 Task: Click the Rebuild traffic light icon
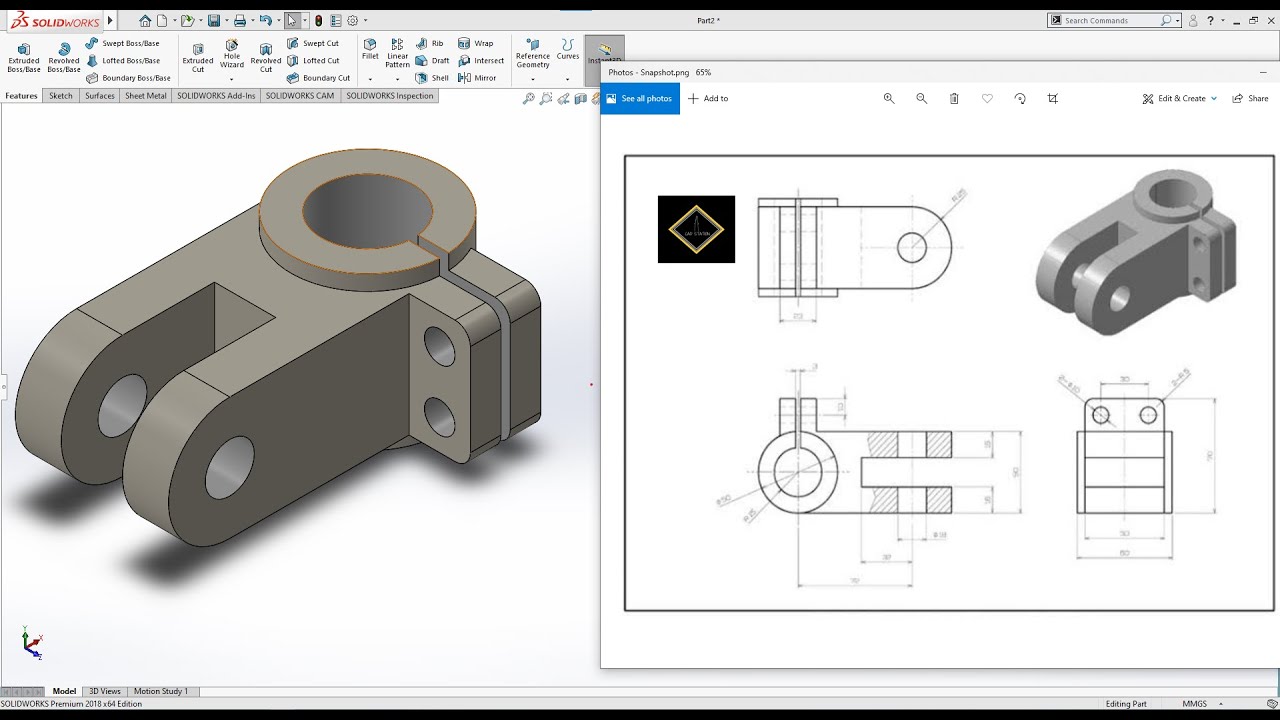[x=318, y=20]
